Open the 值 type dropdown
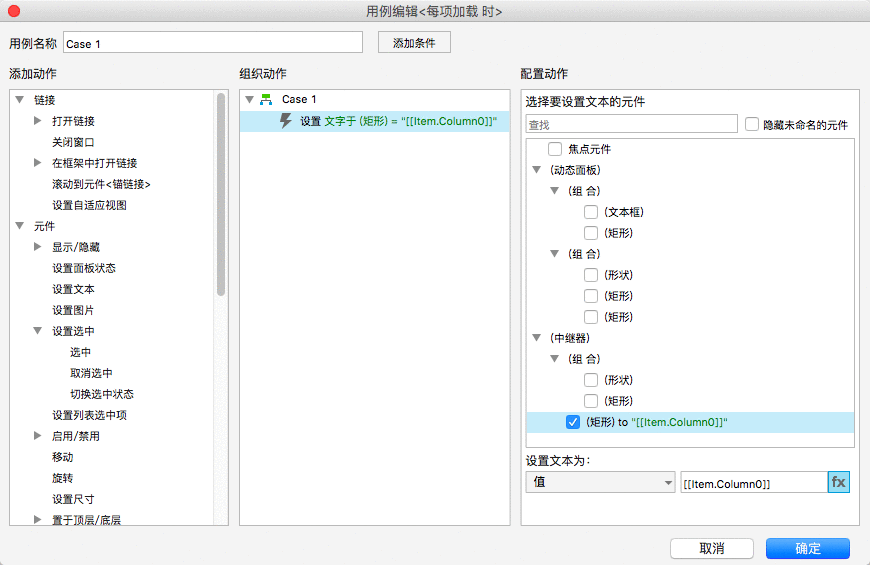870x565 pixels. pos(600,482)
